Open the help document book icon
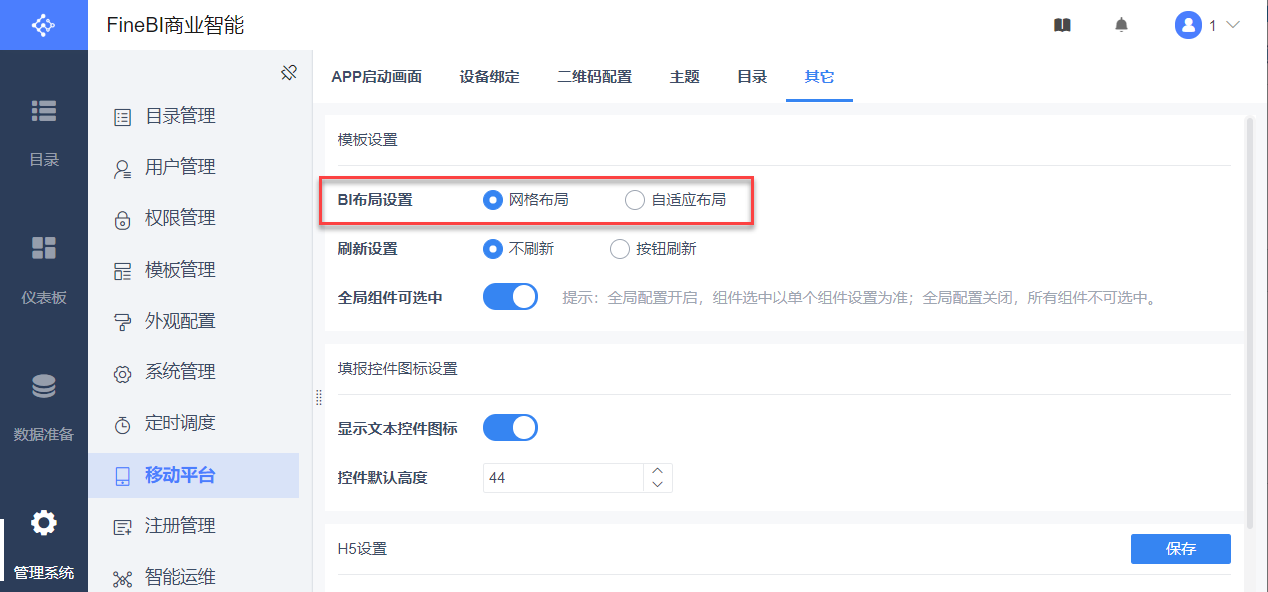Screen dimensions: 1268x592 point(1062,25)
